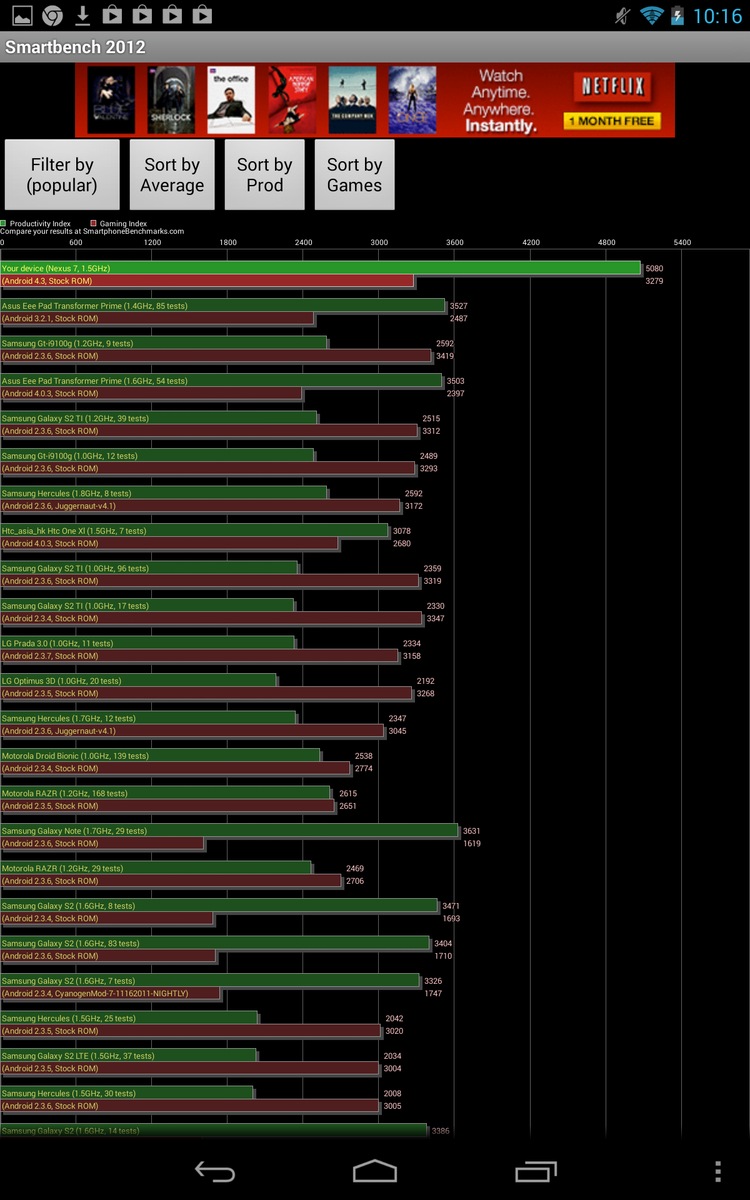The image size is (750, 1200).
Task: Select the LG Optimus 3D row
Action: [138, 681]
